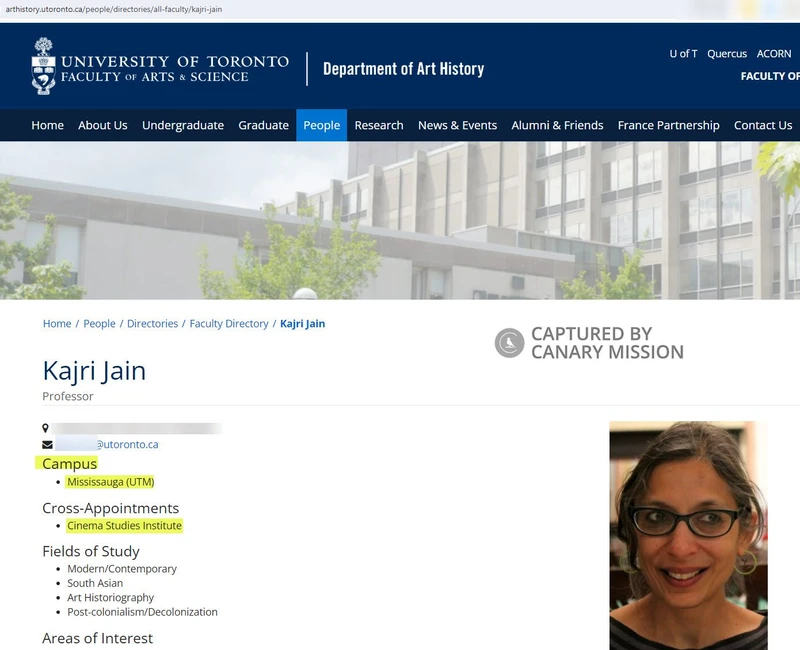The height and width of the screenshot is (650, 800).
Task: Click the Directories breadcrumb link
Action: click(153, 324)
